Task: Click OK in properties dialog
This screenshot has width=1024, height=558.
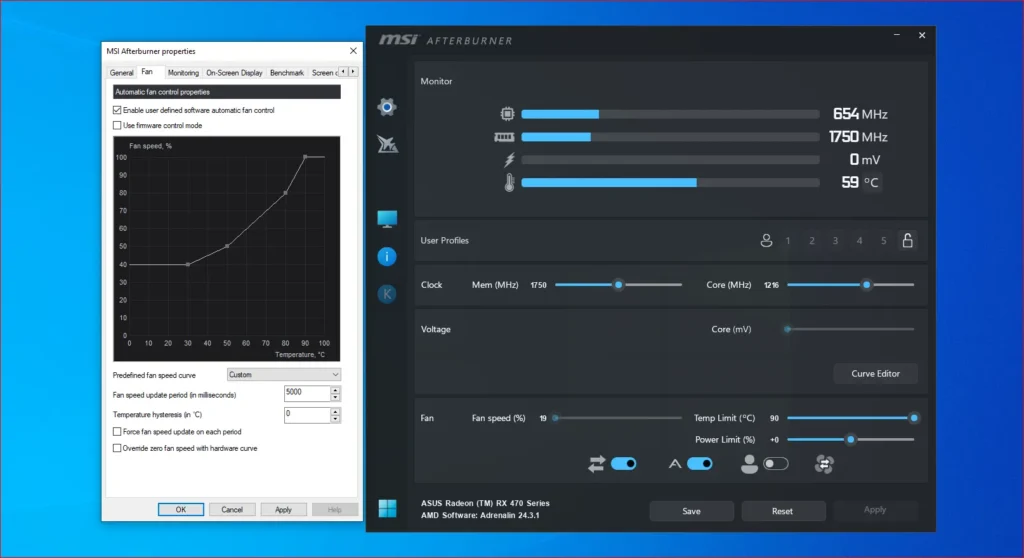Action: (x=181, y=510)
